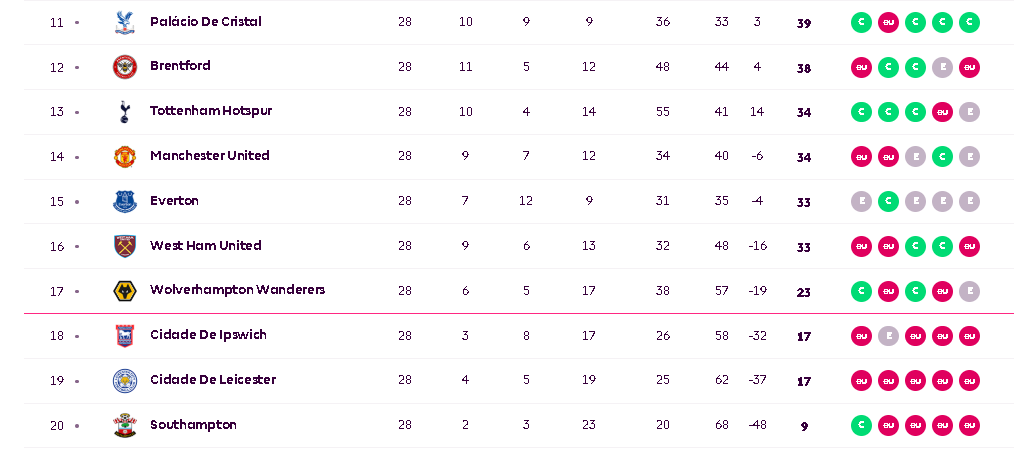The image size is (1014, 454).
Task: Click the Everton club badge
Action: point(124,201)
